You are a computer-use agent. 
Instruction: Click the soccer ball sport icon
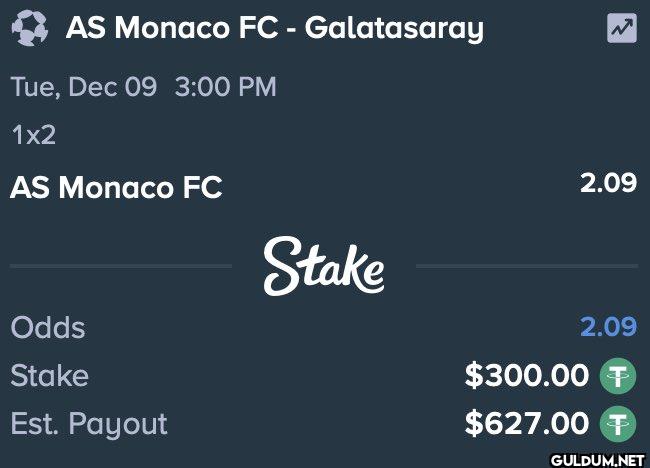[29, 28]
